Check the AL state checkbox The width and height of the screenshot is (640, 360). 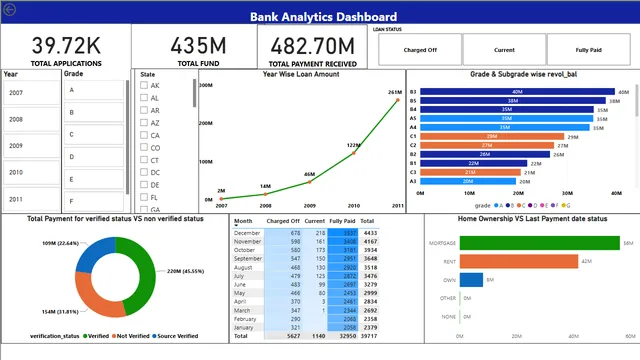tap(144, 98)
